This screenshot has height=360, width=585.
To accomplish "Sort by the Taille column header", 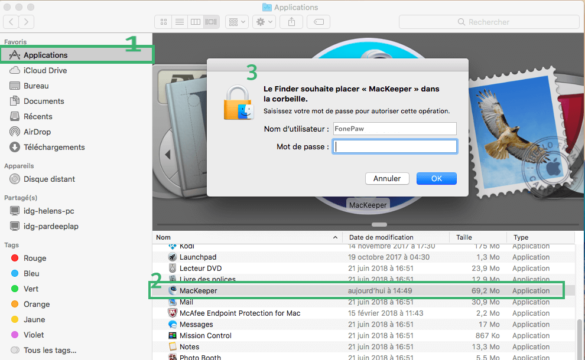I will [x=478, y=237].
